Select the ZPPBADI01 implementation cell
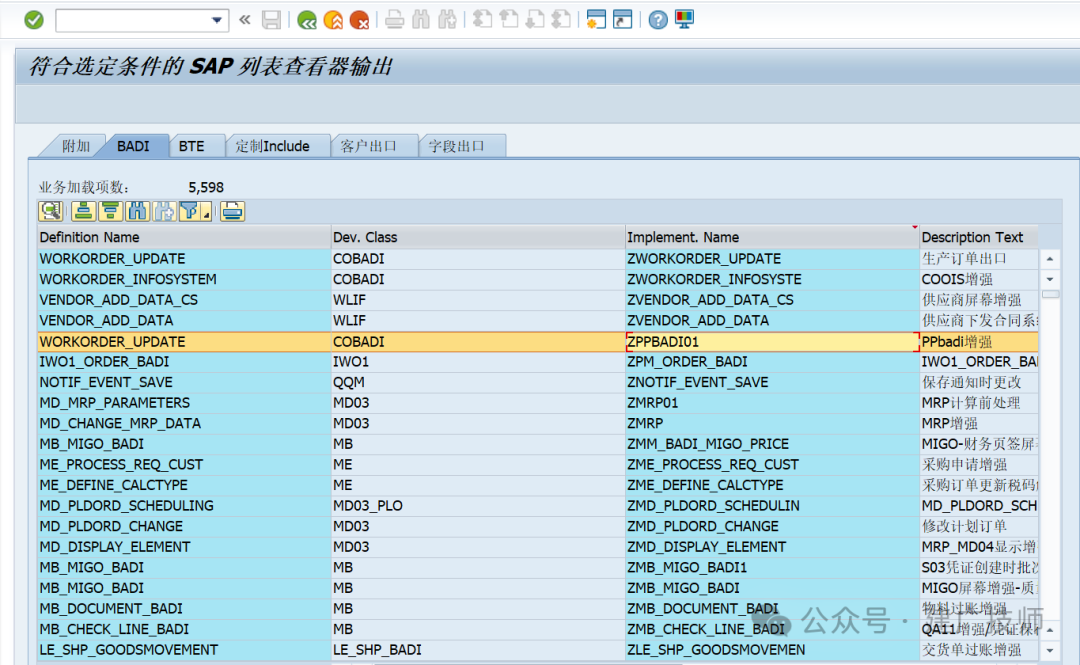The image size is (1080, 665). (771, 342)
